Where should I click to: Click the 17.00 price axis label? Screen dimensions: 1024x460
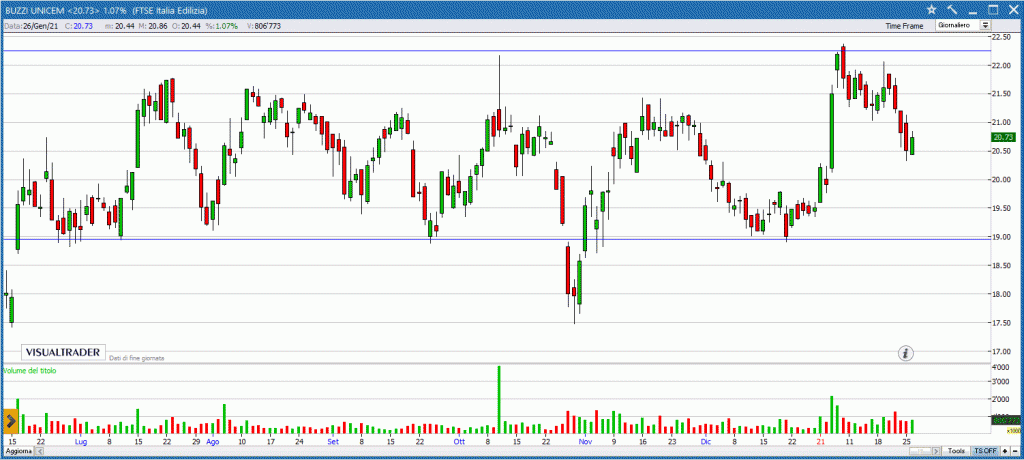[1000, 352]
